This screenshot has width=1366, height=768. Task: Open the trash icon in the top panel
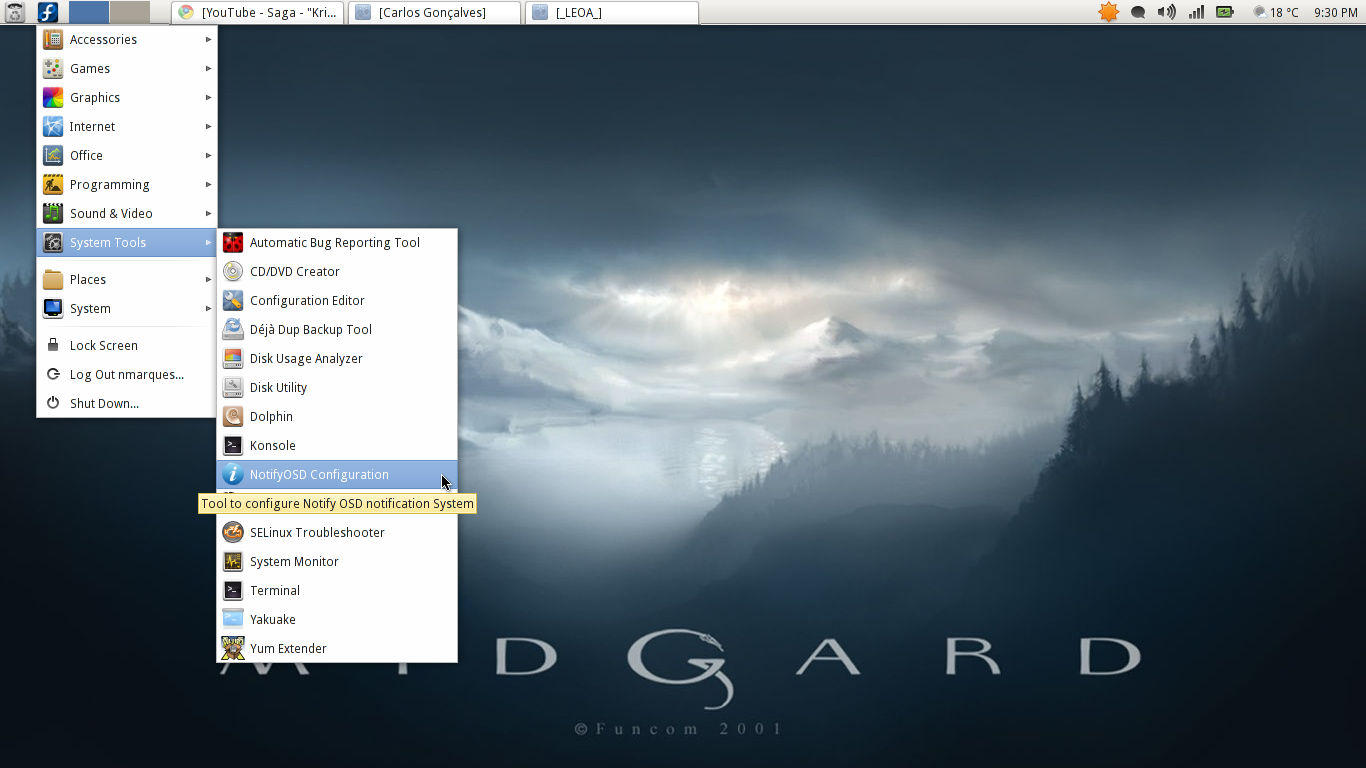coord(15,12)
